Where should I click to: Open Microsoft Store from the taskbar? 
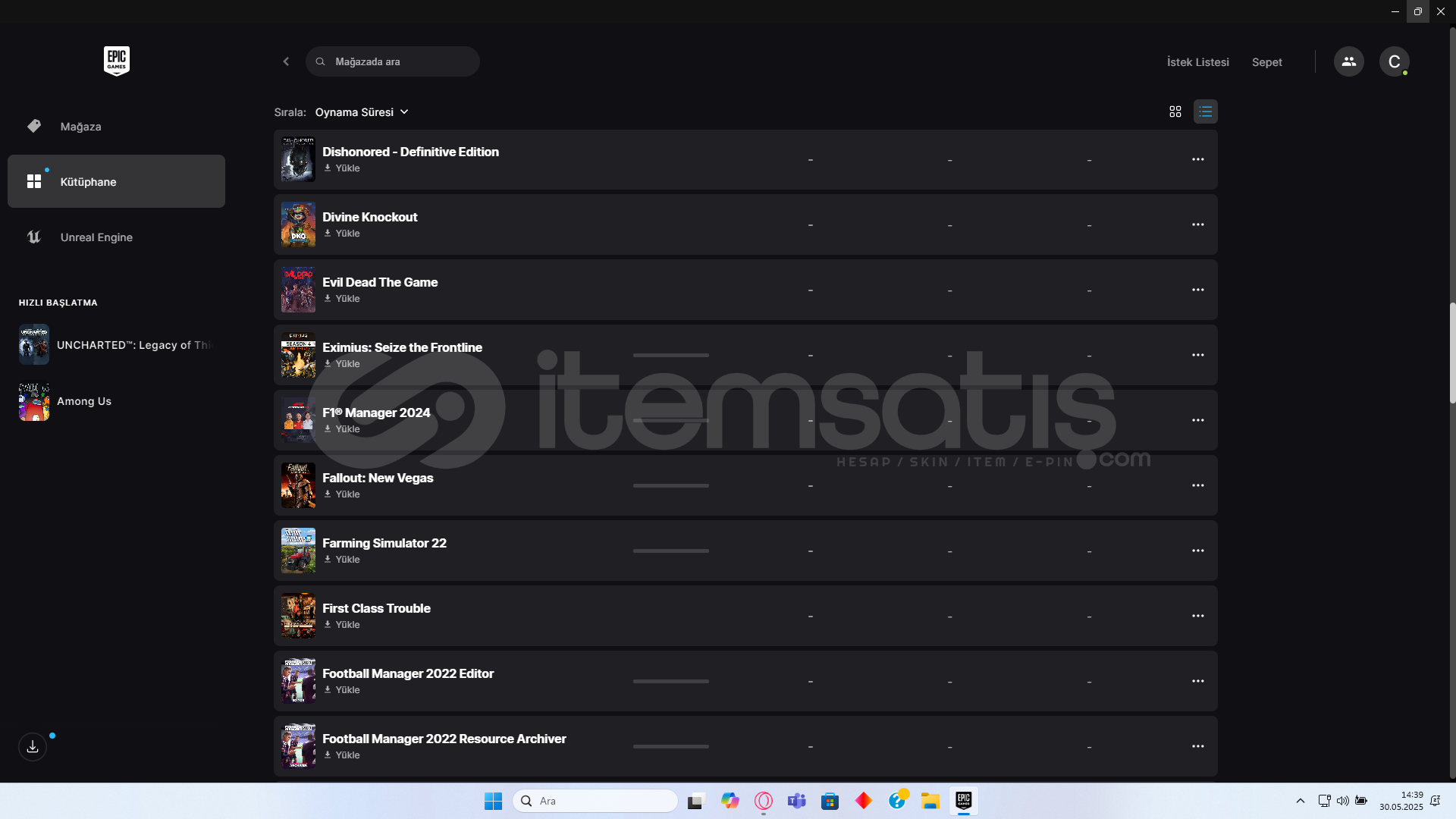tap(830, 801)
